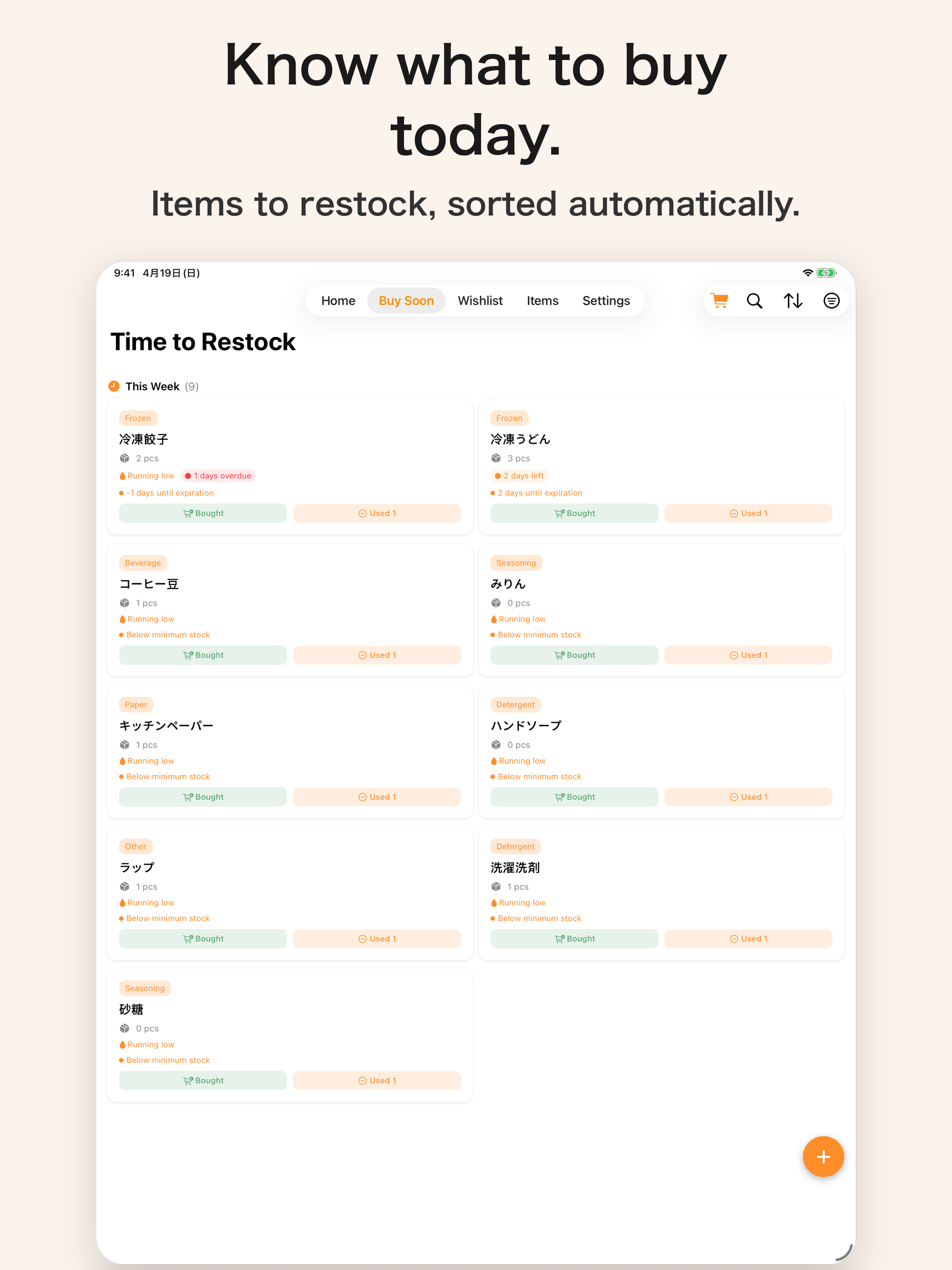
Task: Open the Items tab
Action: [542, 301]
